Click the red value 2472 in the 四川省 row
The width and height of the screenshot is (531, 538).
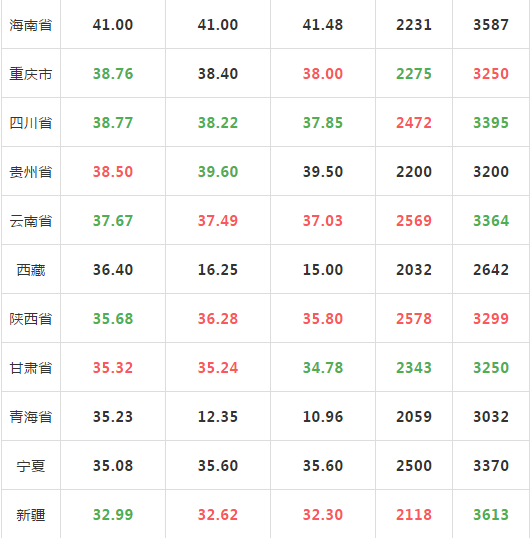[x=414, y=123]
